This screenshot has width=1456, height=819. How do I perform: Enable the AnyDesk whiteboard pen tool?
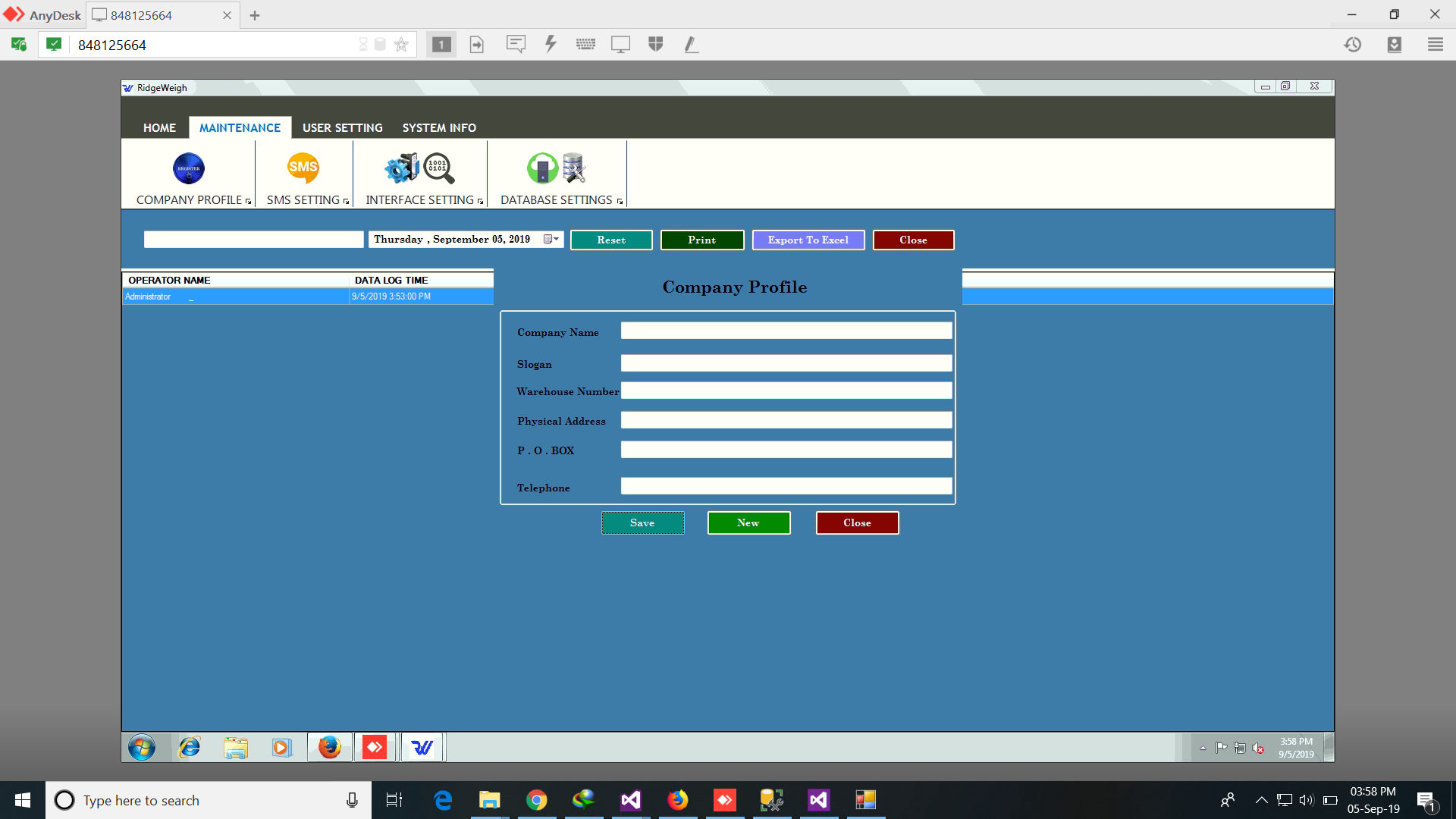pyautogui.click(x=691, y=44)
